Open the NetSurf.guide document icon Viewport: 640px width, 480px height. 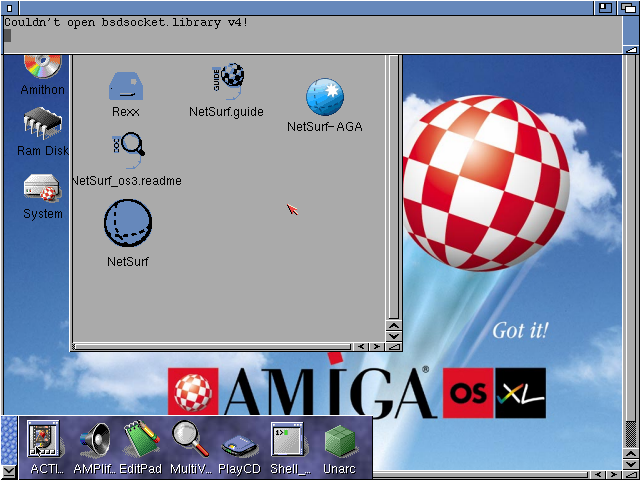tap(229, 81)
